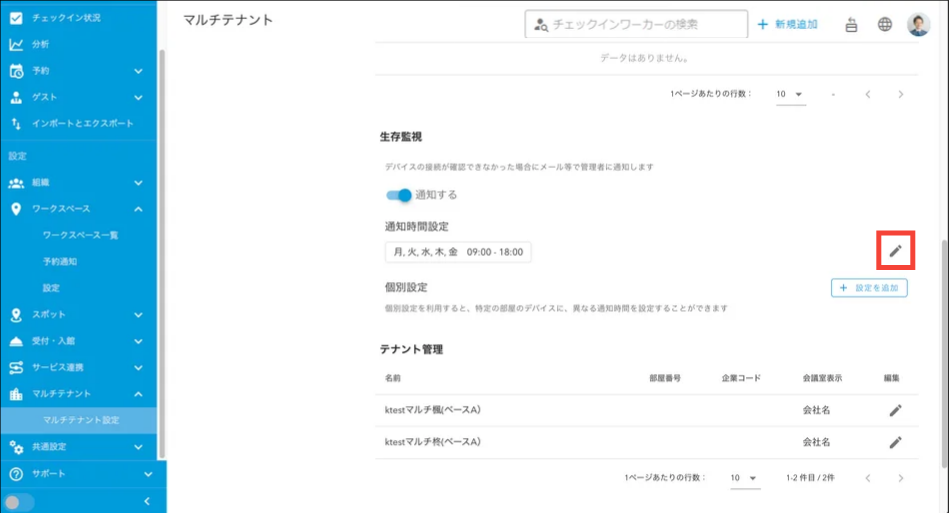
Task: Toggle the switch at sidebar bottom left
Action: click(x=20, y=501)
